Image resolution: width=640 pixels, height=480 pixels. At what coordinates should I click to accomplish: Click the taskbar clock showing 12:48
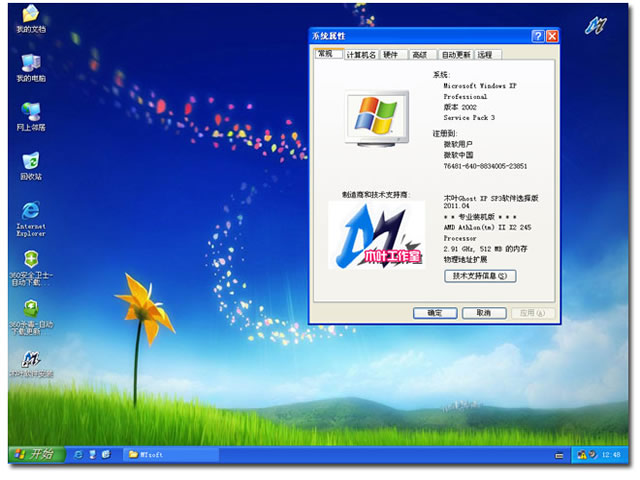pyautogui.click(x=611, y=455)
